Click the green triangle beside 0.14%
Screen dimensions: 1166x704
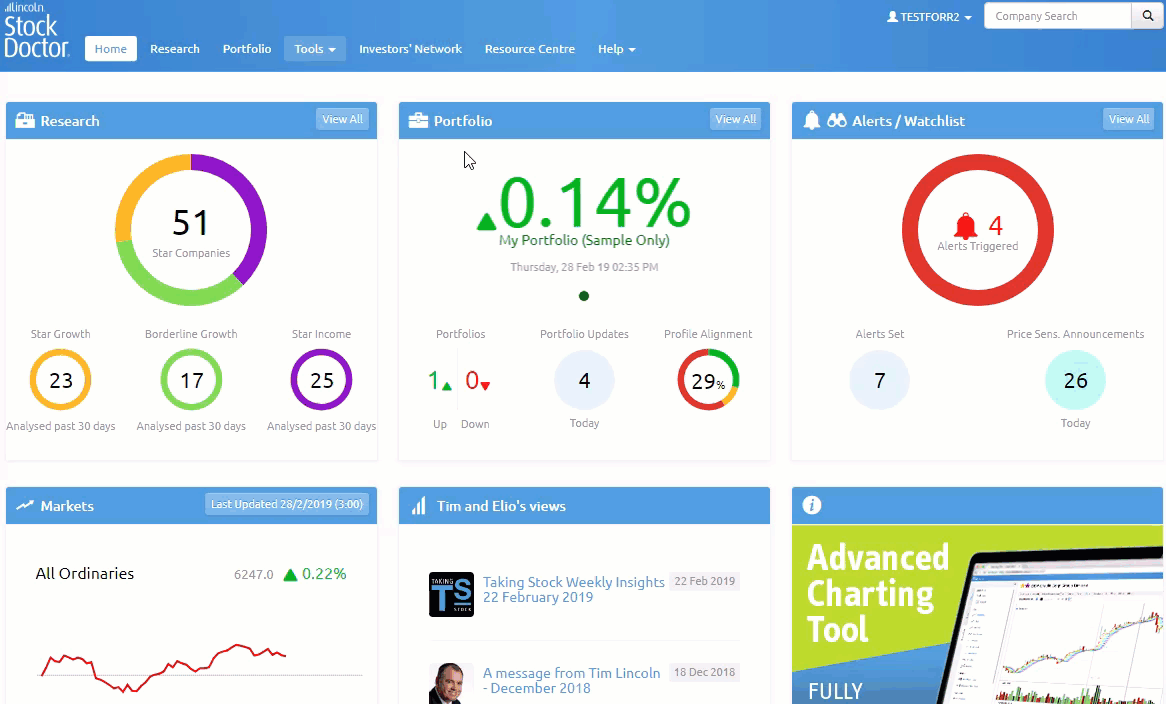coord(486,222)
